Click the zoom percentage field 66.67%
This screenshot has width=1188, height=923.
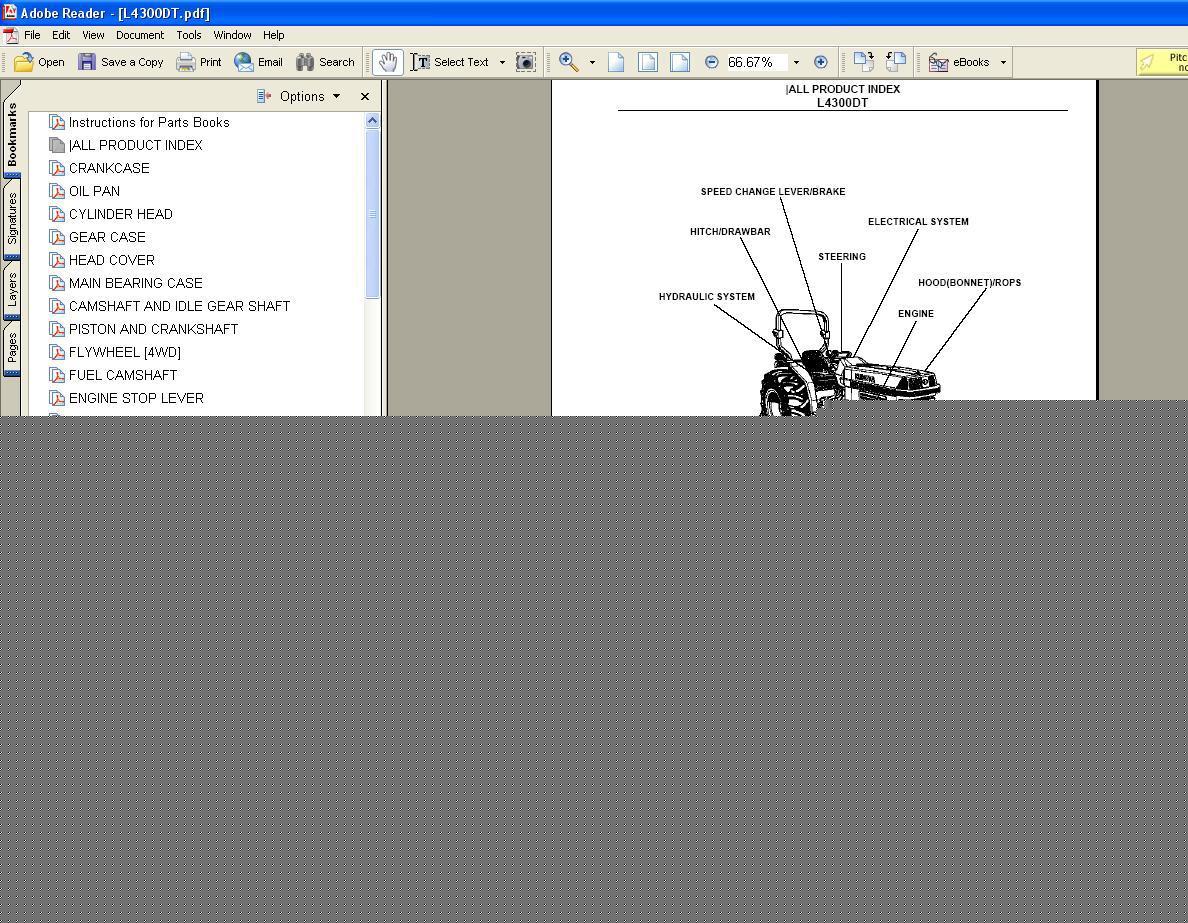tap(756, 62)
